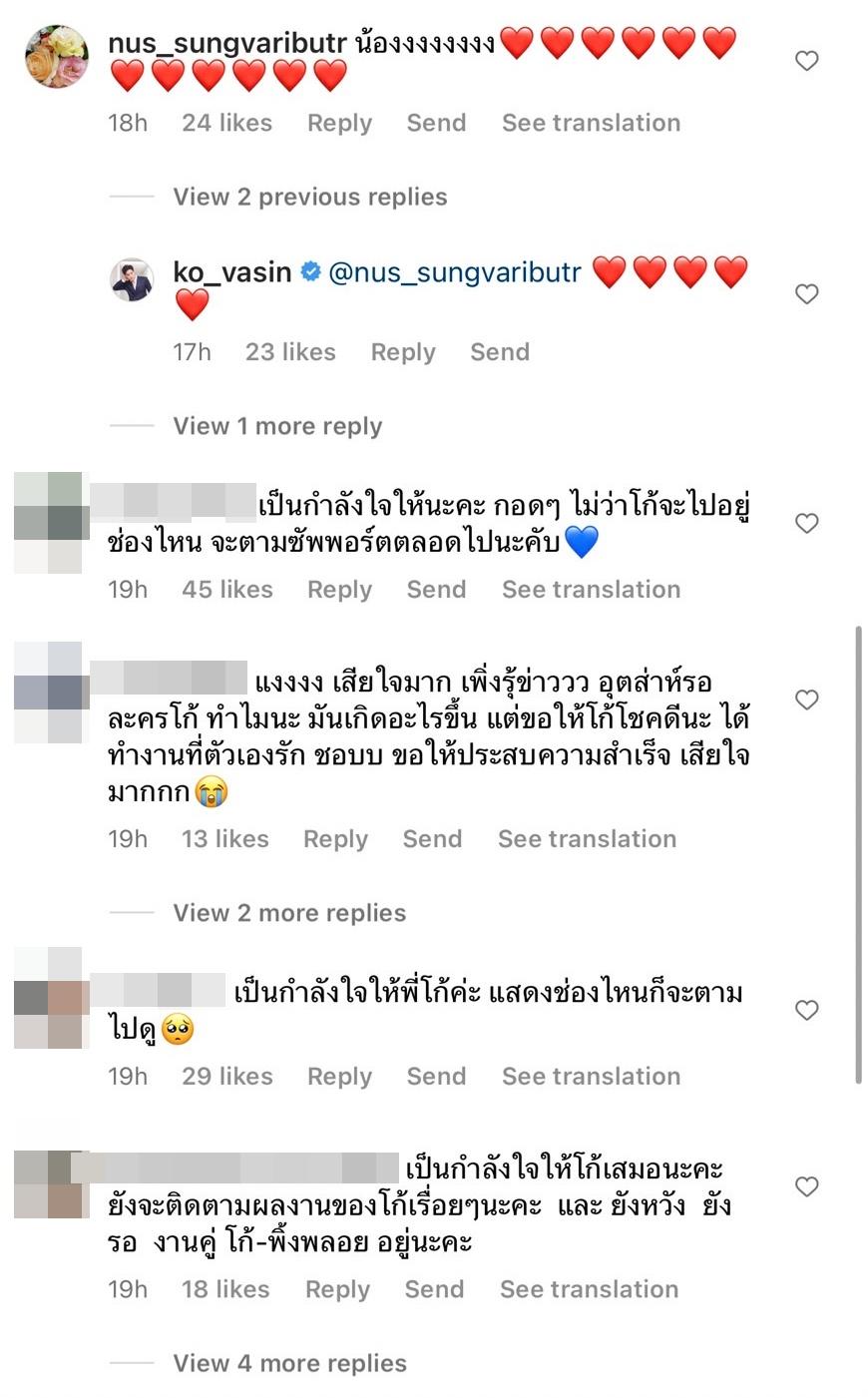Click the vertical scrollbar on the right
The width and height of the screenshot is (868, 1398).
(859, 854)
